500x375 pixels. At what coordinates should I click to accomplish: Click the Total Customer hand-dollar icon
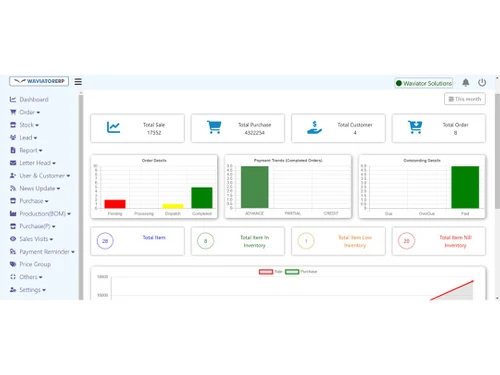pyautogui.click(x=314, y=128)
